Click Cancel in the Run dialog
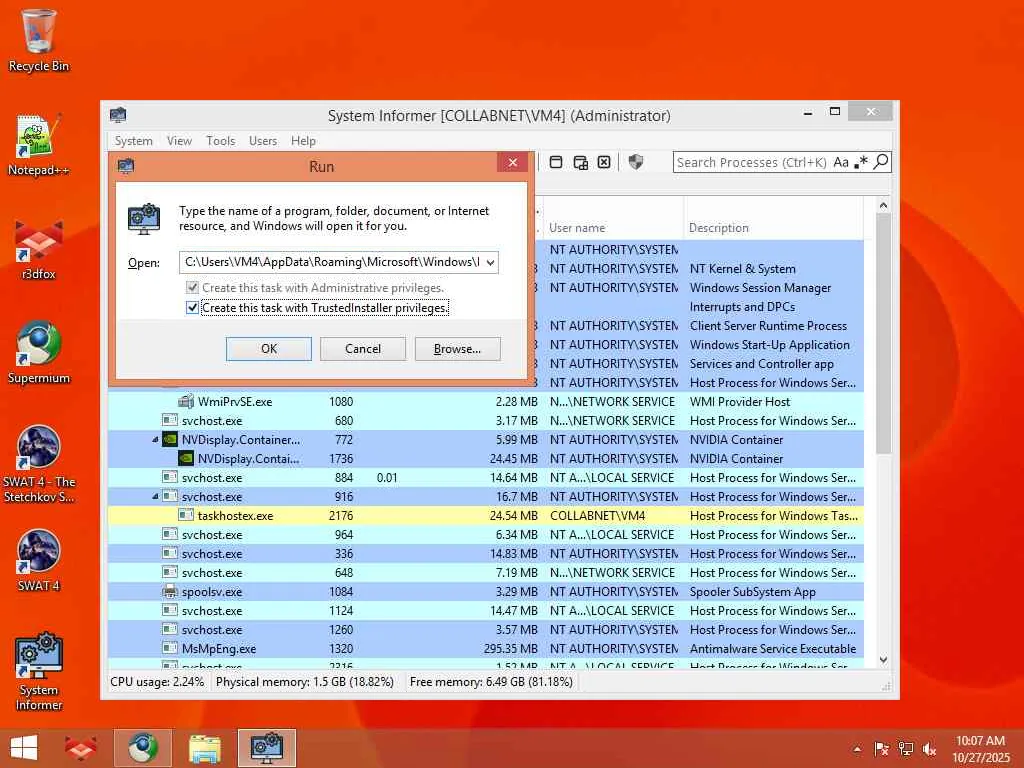 (362, 349)
